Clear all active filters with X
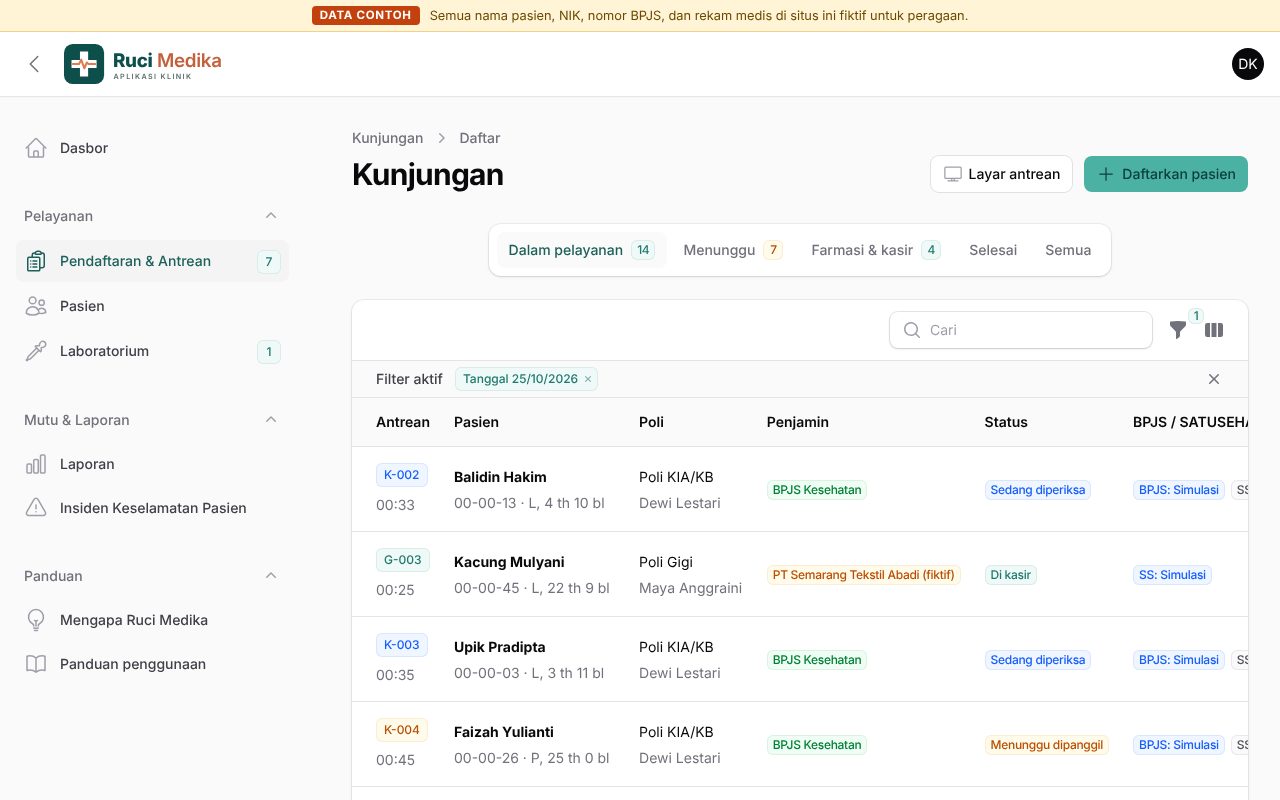 [1214, 379]
